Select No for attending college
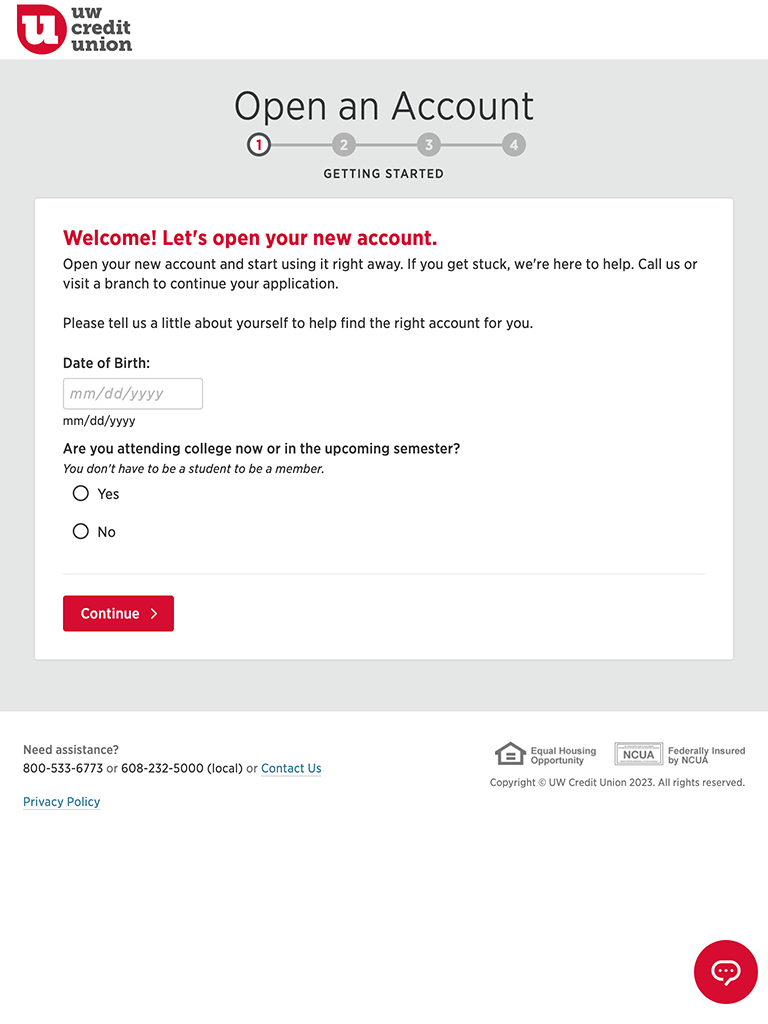 (80, 531)
